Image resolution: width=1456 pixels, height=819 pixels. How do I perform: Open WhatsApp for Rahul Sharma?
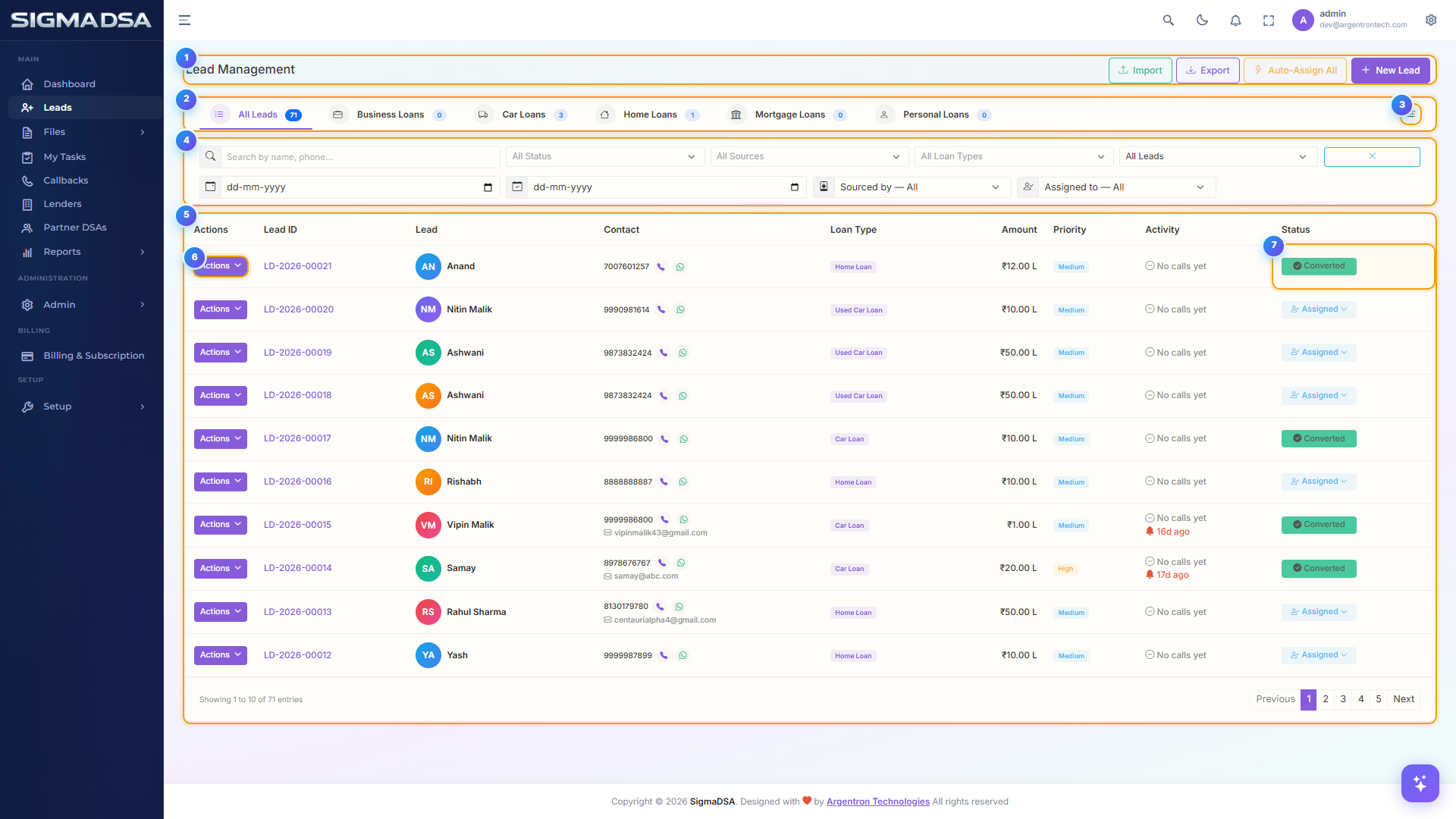click(679, 607)
